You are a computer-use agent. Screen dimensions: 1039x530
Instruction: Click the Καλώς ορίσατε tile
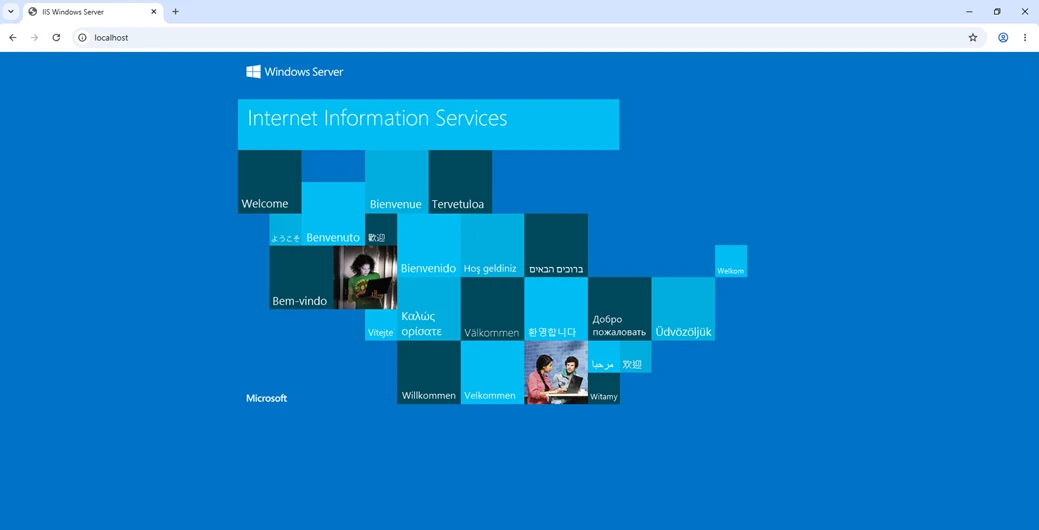point(429,309)
